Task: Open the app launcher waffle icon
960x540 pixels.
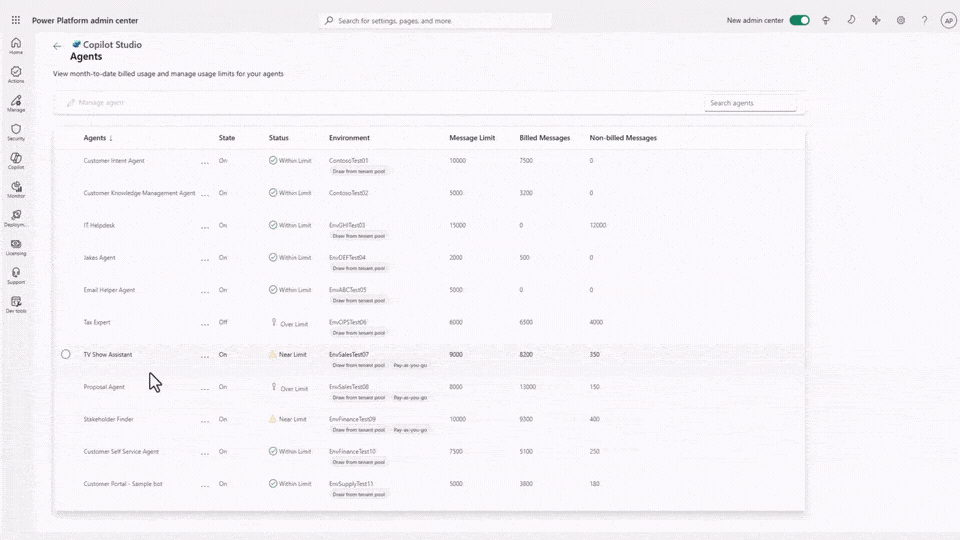Action: pyautogui.click(x=16, y=20)
